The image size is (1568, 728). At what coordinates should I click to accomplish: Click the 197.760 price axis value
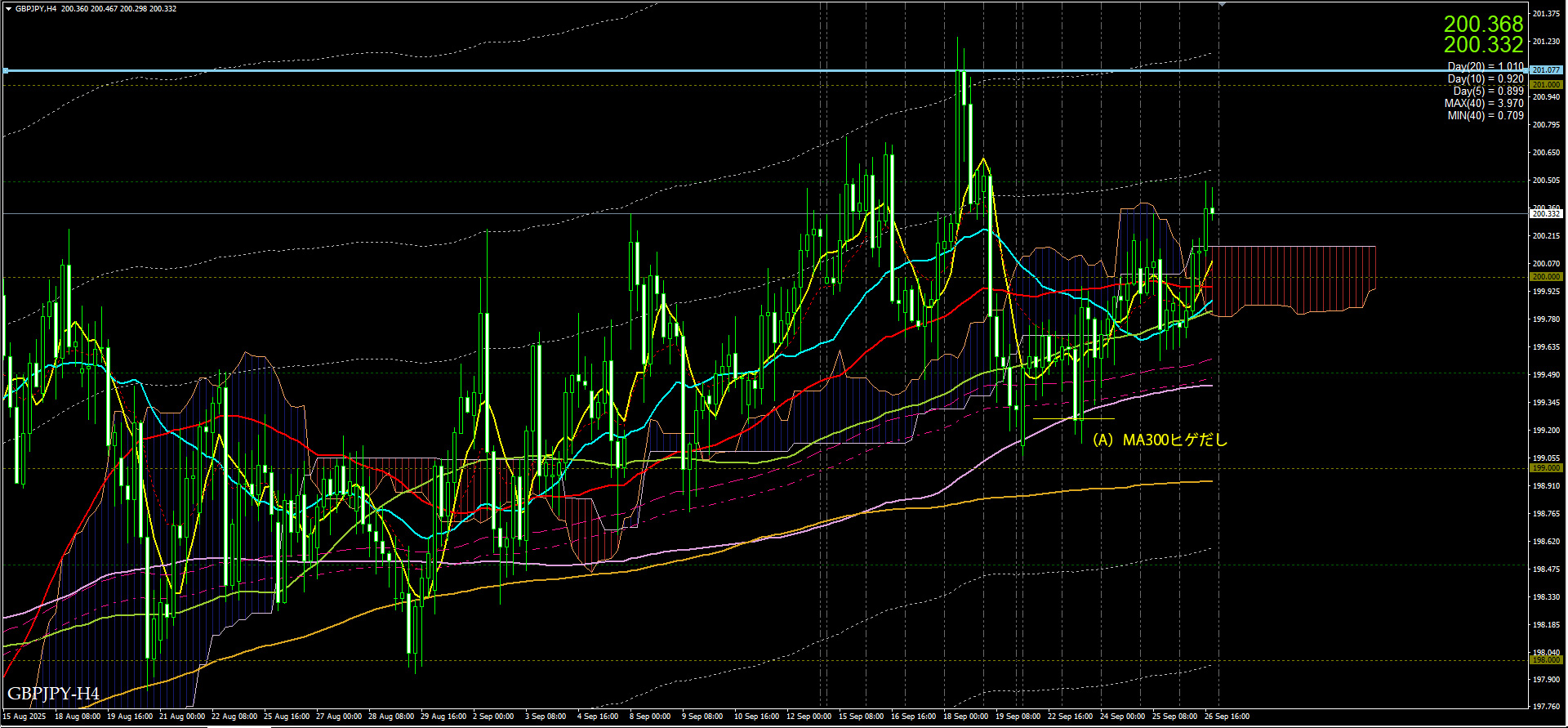[1546, 707]
